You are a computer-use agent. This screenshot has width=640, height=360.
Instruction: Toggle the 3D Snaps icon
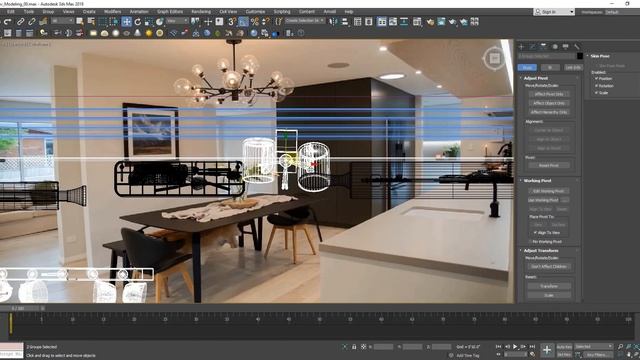coord(232,22)
